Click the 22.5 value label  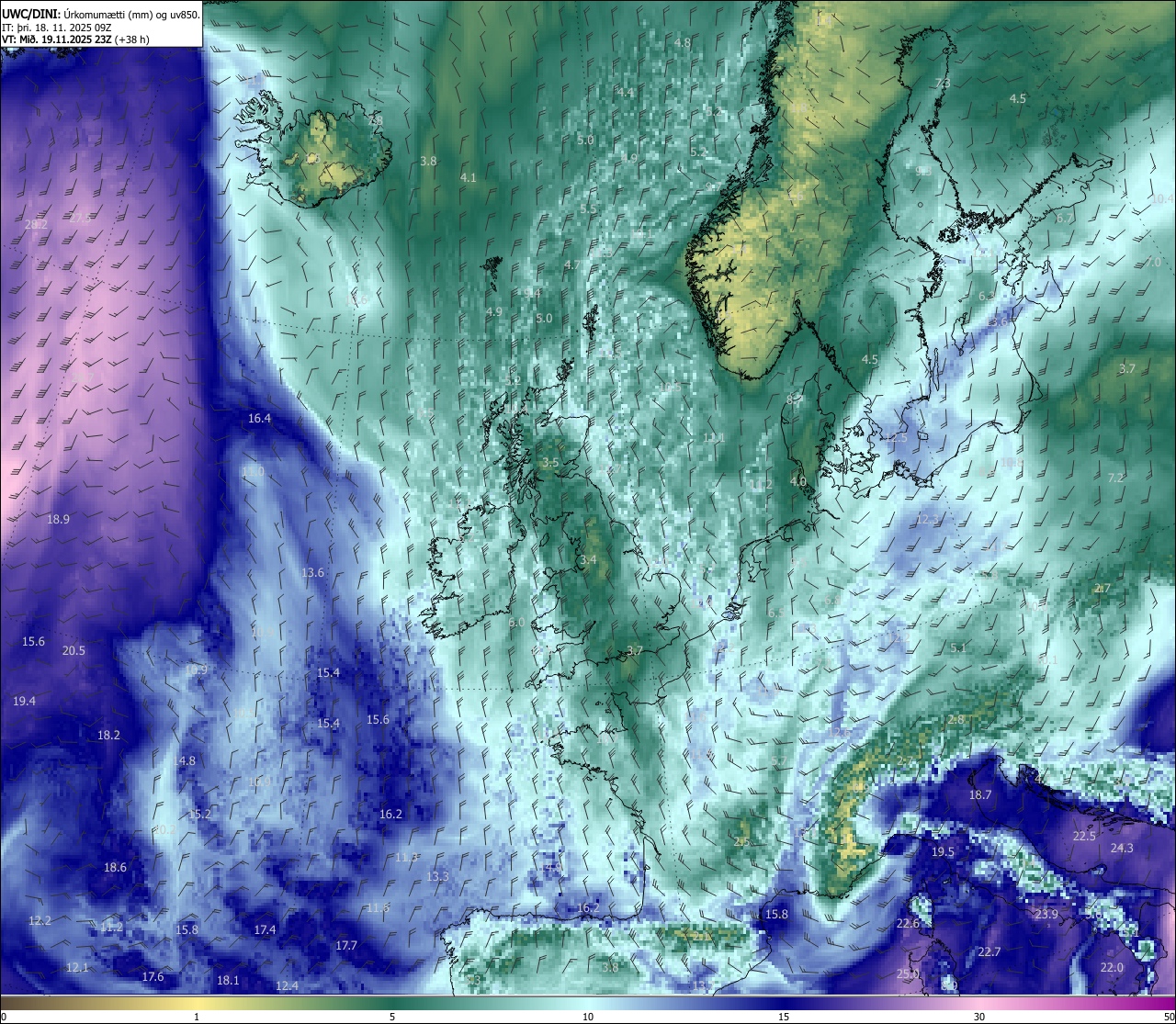click(x=1085, y=837)
